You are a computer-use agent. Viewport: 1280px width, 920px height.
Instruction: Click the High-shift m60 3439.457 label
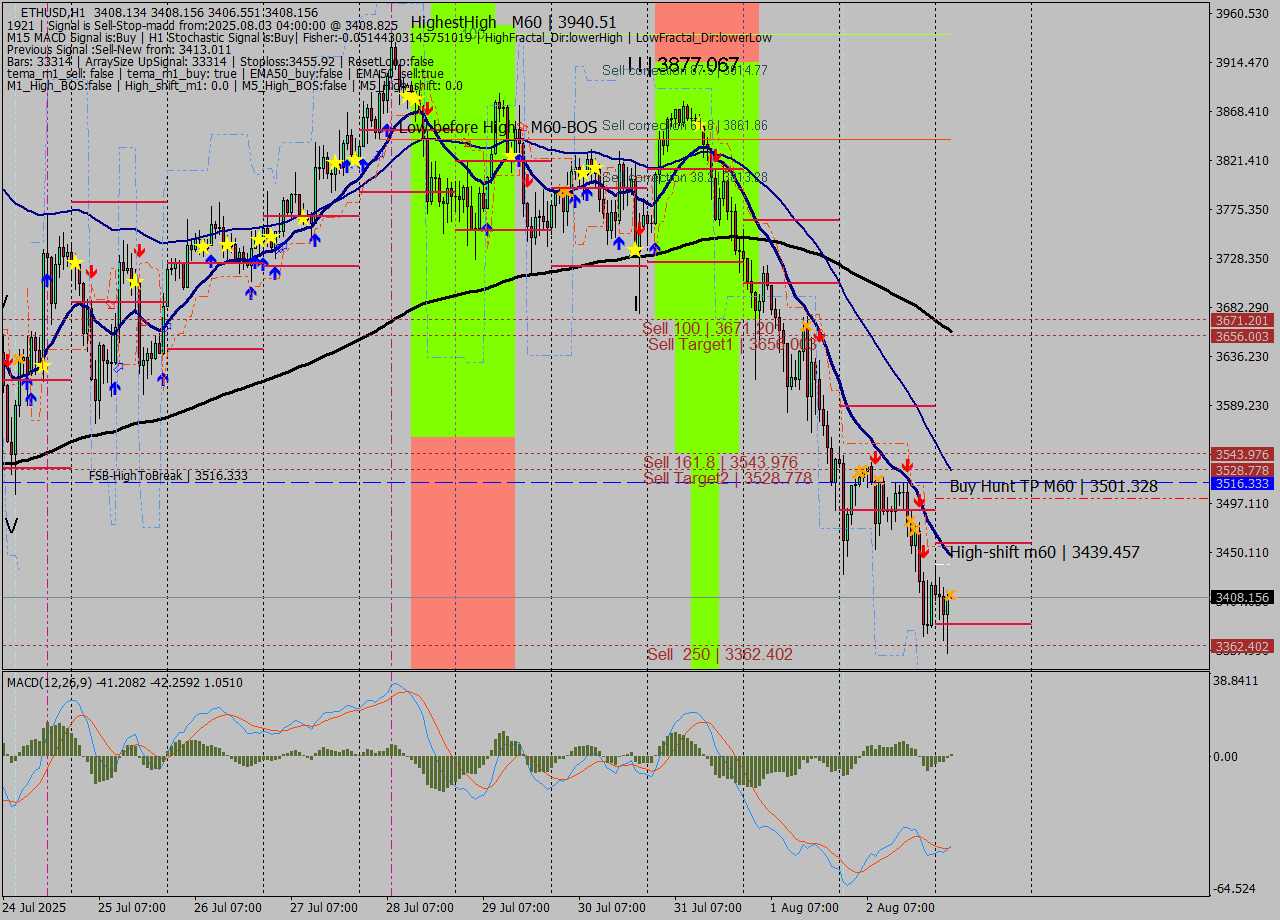tap(1044, 552)
